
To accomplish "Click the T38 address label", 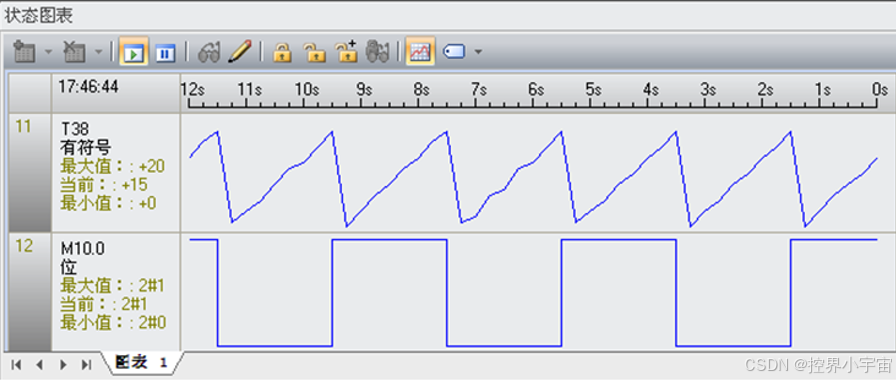I will (x=75, y=130).
